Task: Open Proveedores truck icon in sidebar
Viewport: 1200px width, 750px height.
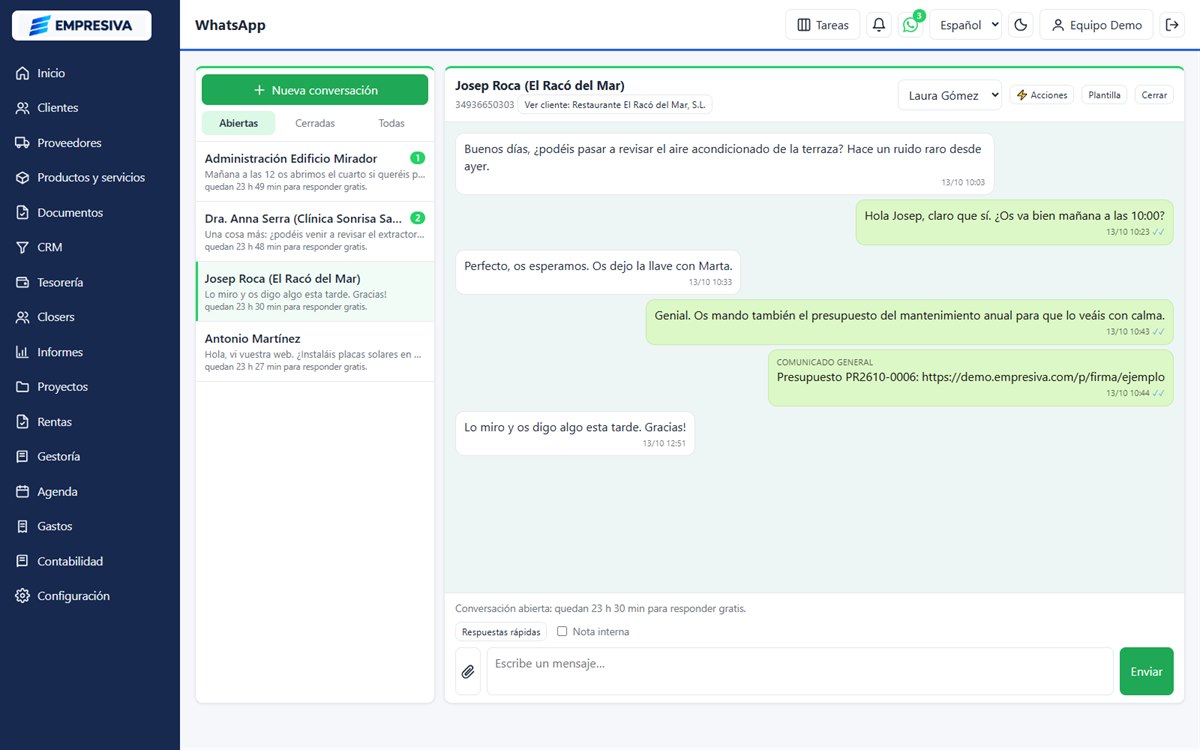Action: [22, 143]
